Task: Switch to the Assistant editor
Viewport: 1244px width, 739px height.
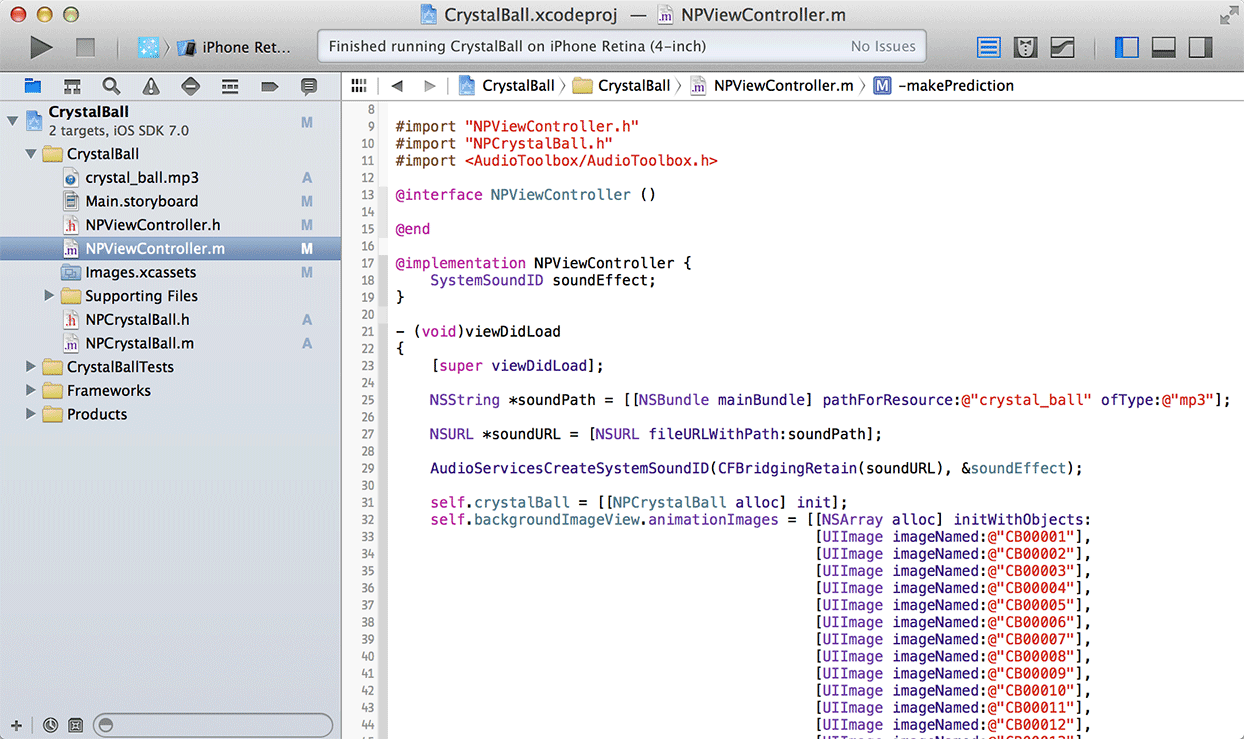Action: pyautogui.click(x=1025, y=47)
